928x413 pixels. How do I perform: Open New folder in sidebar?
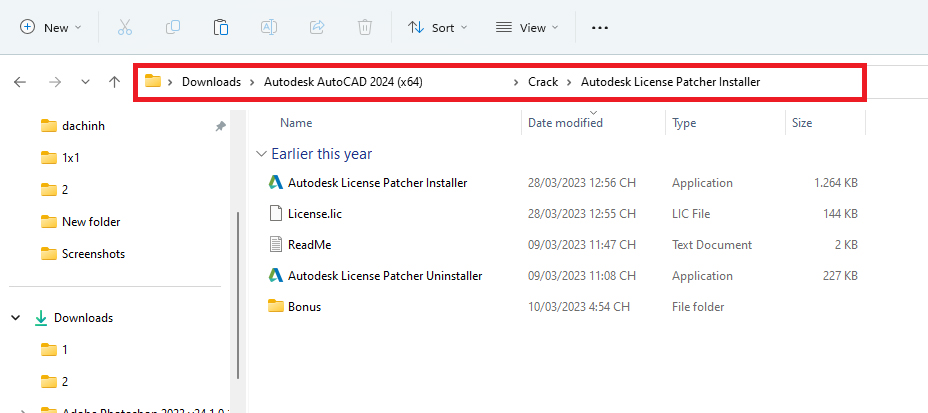(80, 222)
